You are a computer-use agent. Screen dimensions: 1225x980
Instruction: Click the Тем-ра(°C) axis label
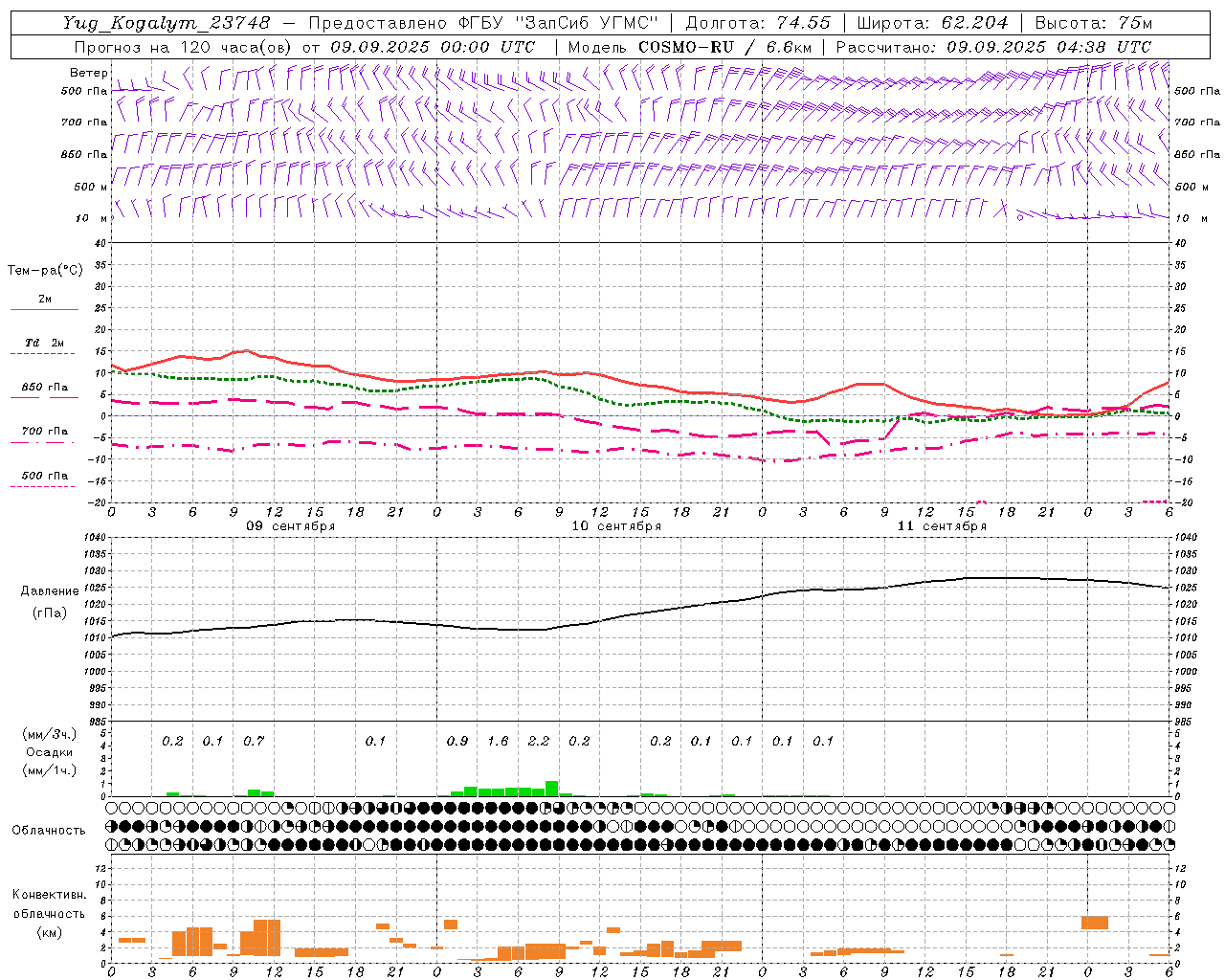(x=45, y=271)
